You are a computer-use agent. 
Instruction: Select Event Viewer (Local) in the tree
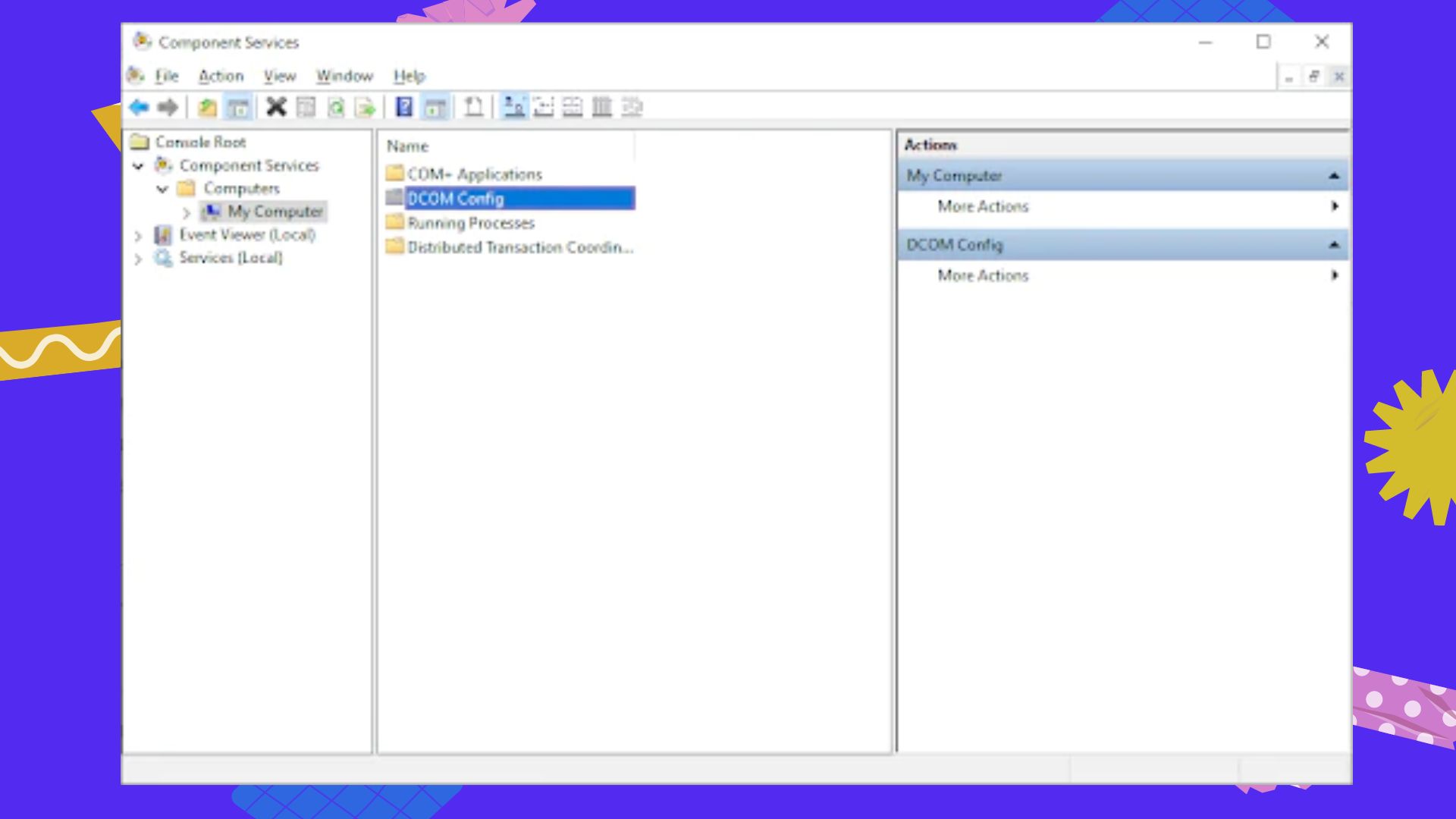[247, 235]
